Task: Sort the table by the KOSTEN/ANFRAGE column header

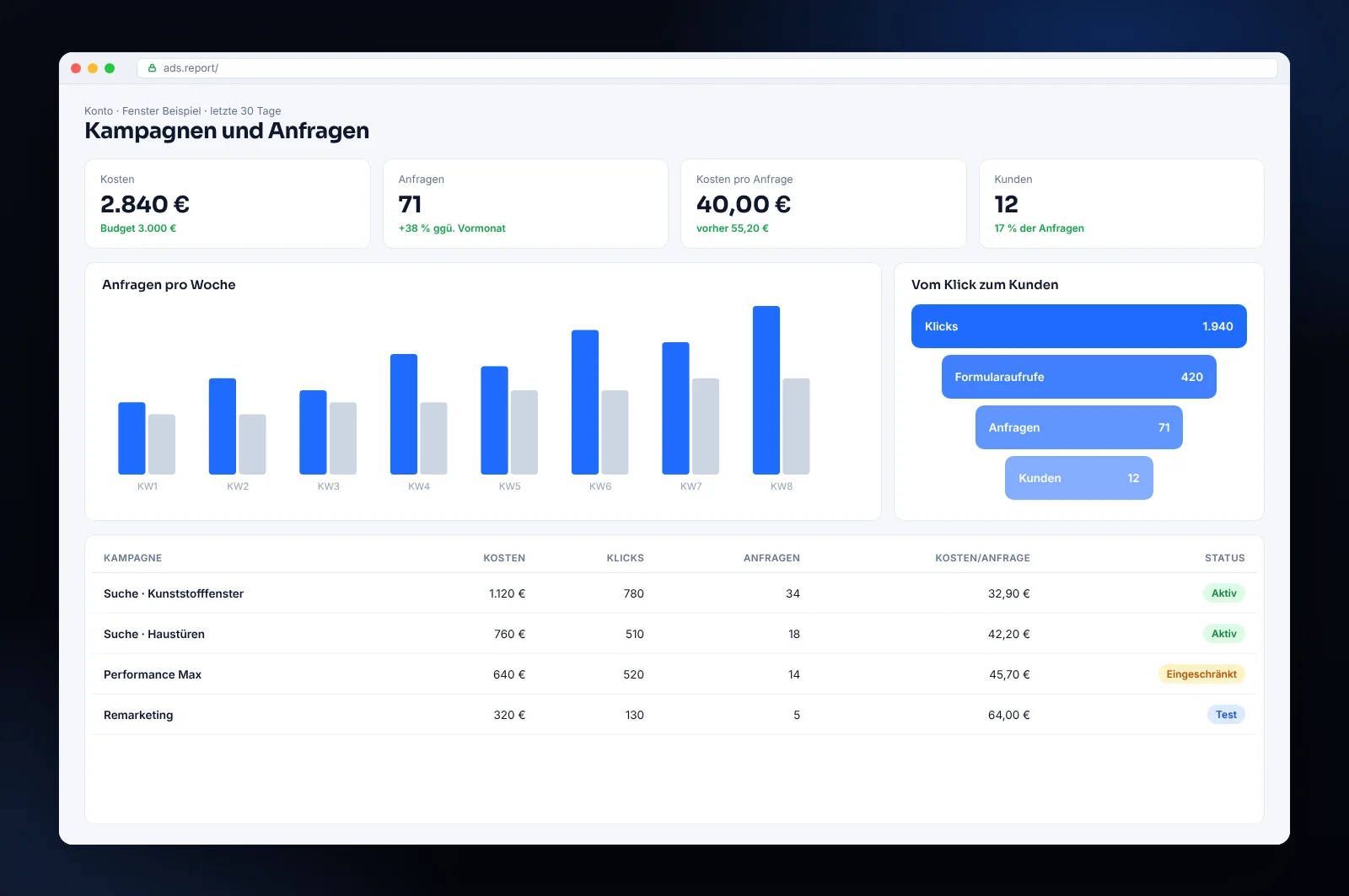Action: [x=982, y=558]
